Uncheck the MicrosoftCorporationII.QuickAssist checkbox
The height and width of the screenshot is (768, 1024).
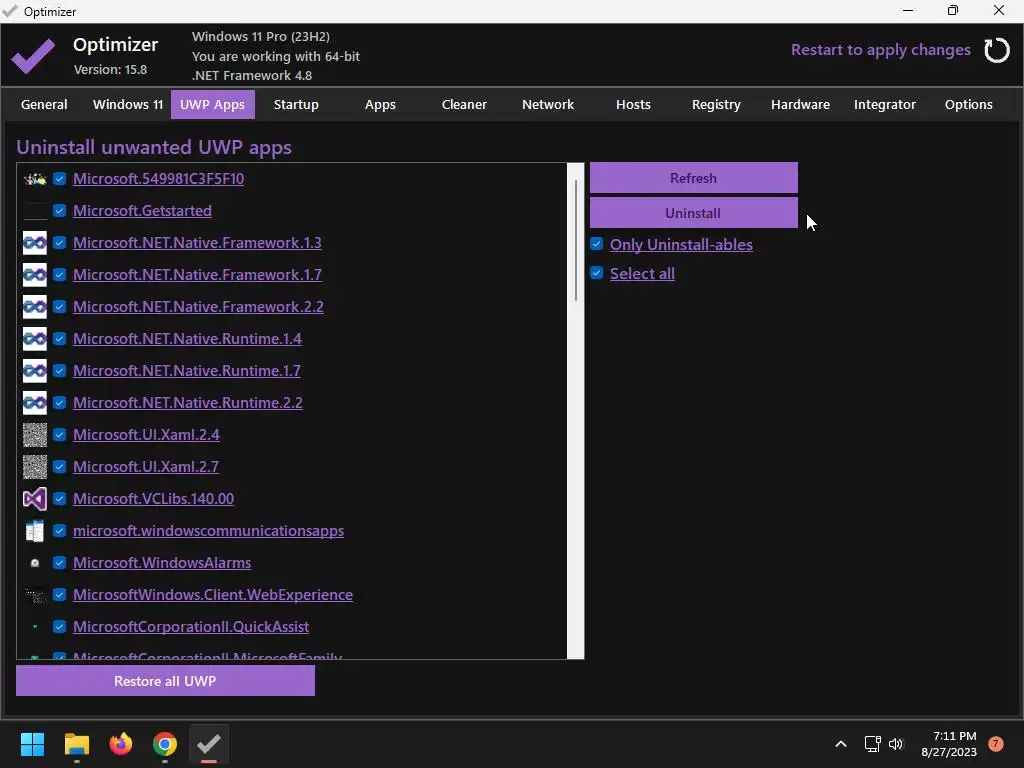(59, 626)
